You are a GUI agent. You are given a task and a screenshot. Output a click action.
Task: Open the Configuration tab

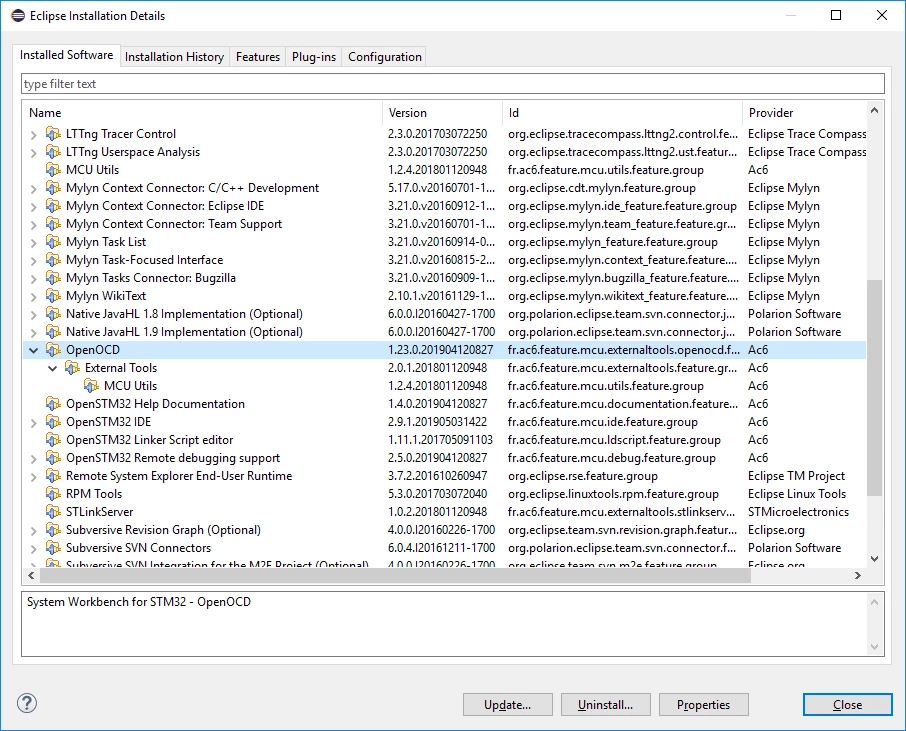pos(385,57)
